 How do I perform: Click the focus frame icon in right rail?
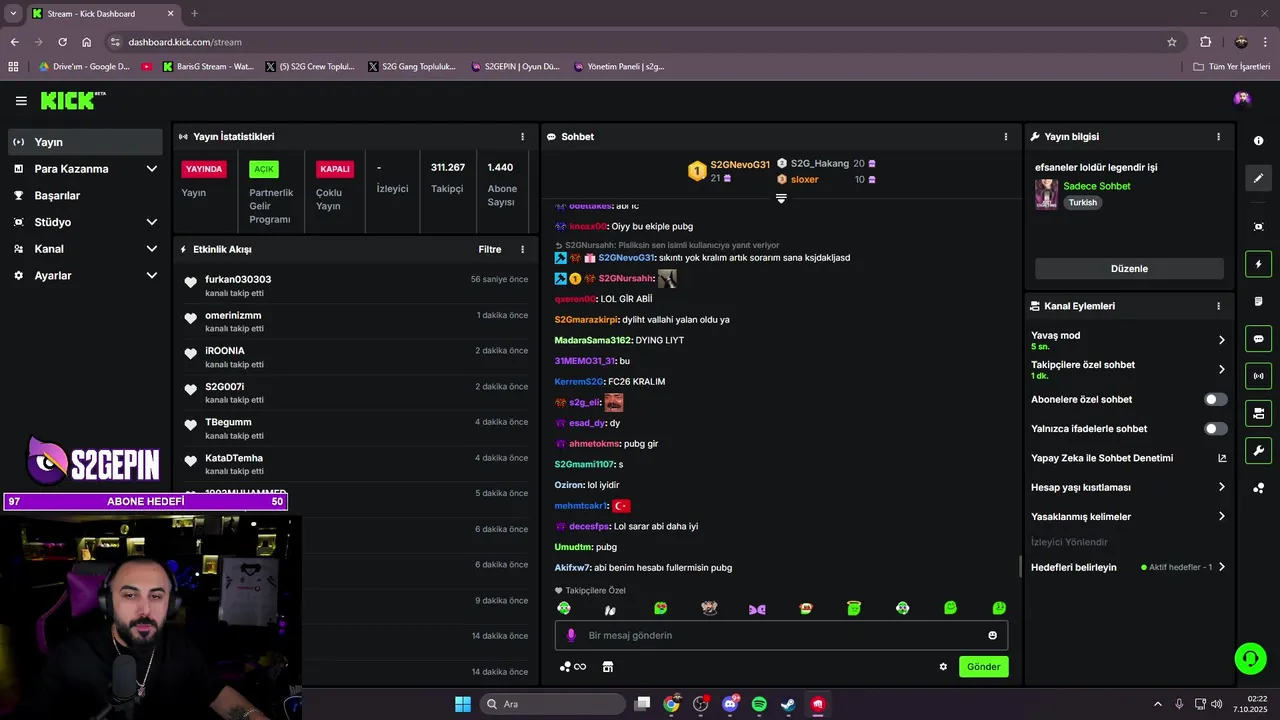coord(1258,227)
